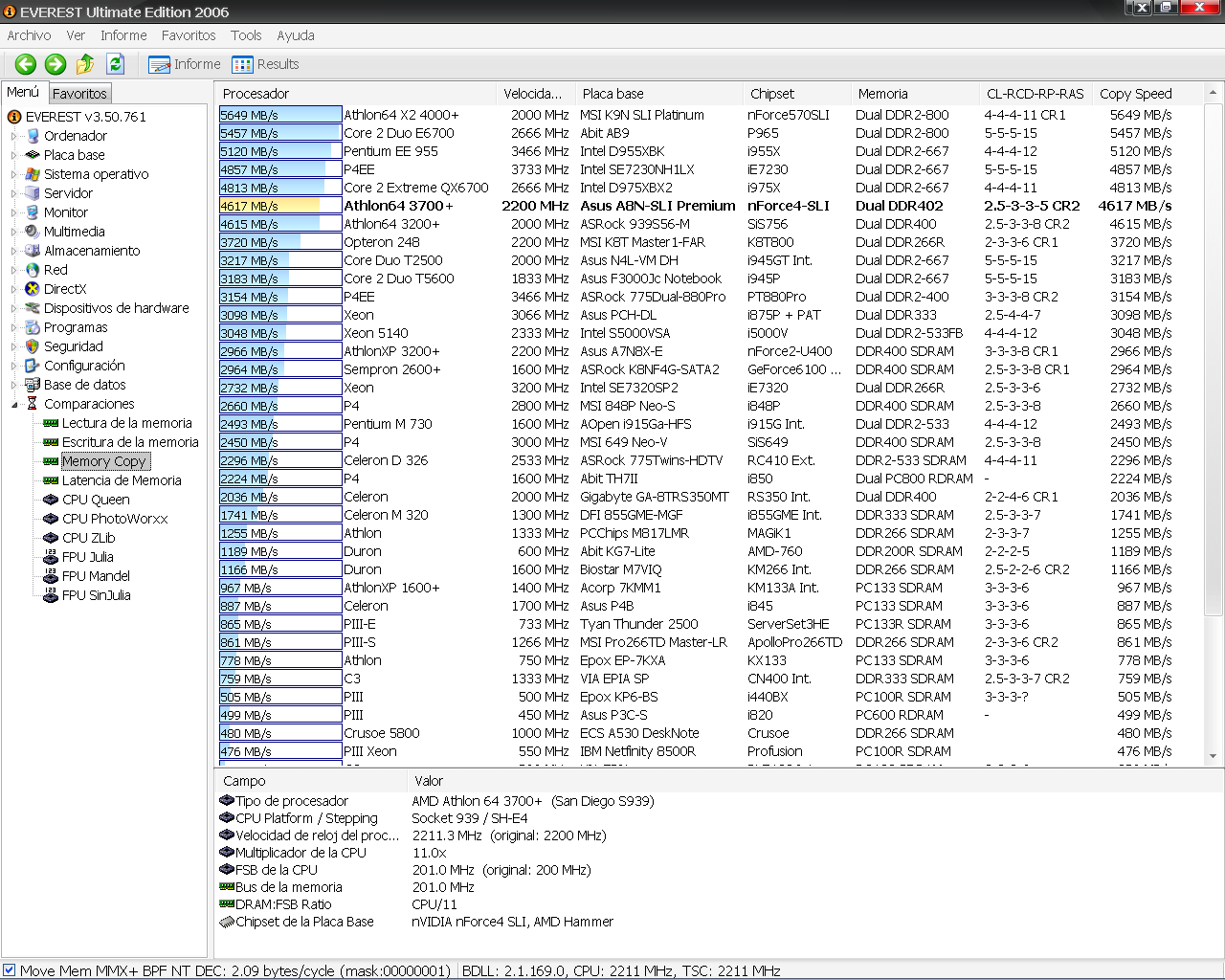Viewport: 1225px width, 980px height.
Task: Open the Escritura de la memoria benchmark
Action: pyautogui.click(x=130, y=442)
